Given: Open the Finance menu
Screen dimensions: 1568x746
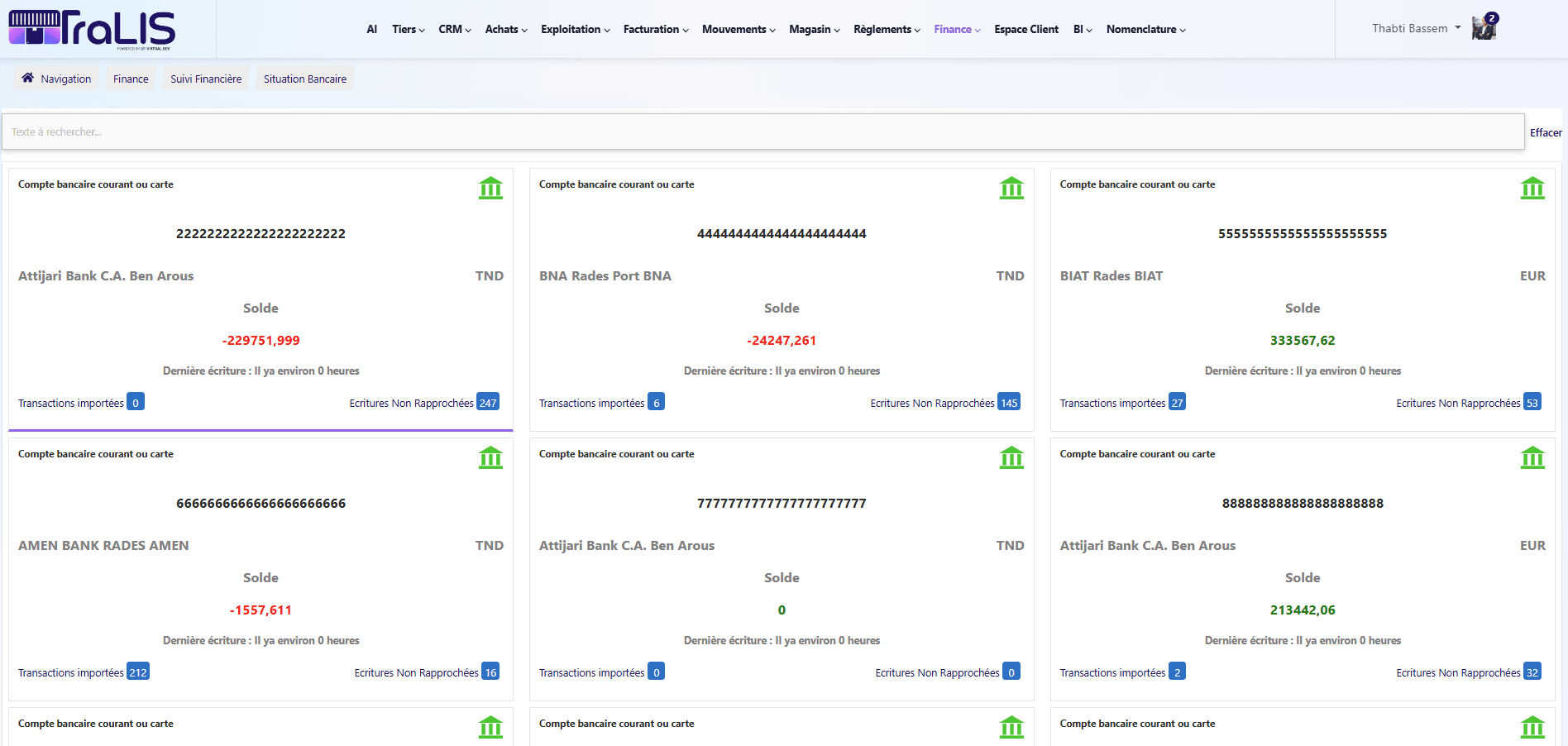Looking at the screenshot, I should pos(957,29).
